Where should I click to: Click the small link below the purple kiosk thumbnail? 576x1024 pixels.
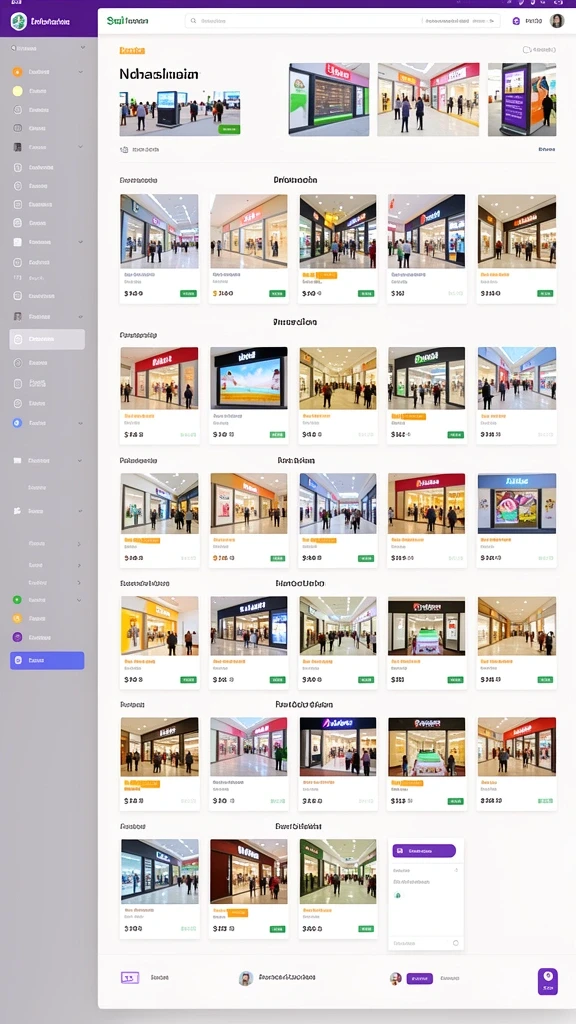pos(547,150)
